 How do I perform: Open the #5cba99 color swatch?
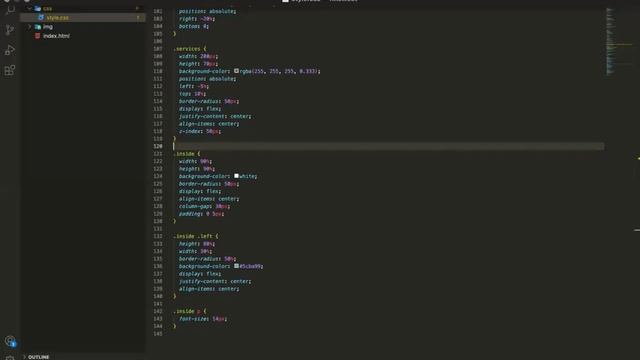236,266
